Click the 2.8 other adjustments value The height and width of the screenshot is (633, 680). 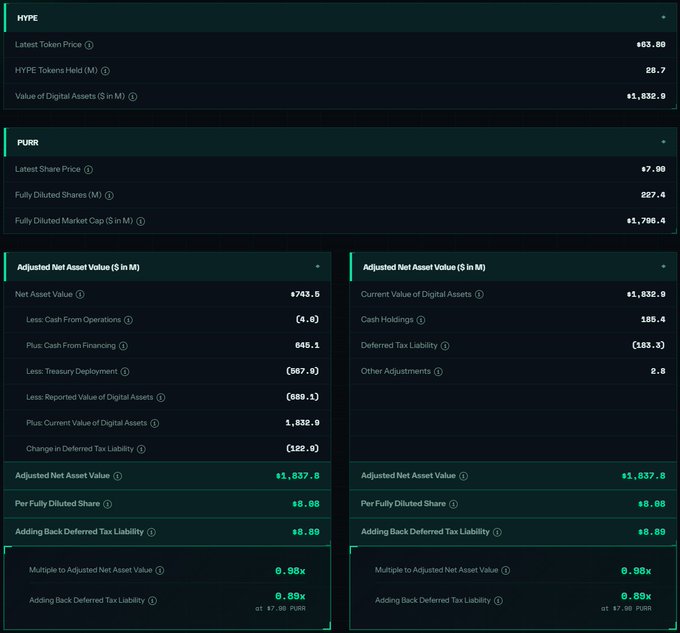[658, 371]
